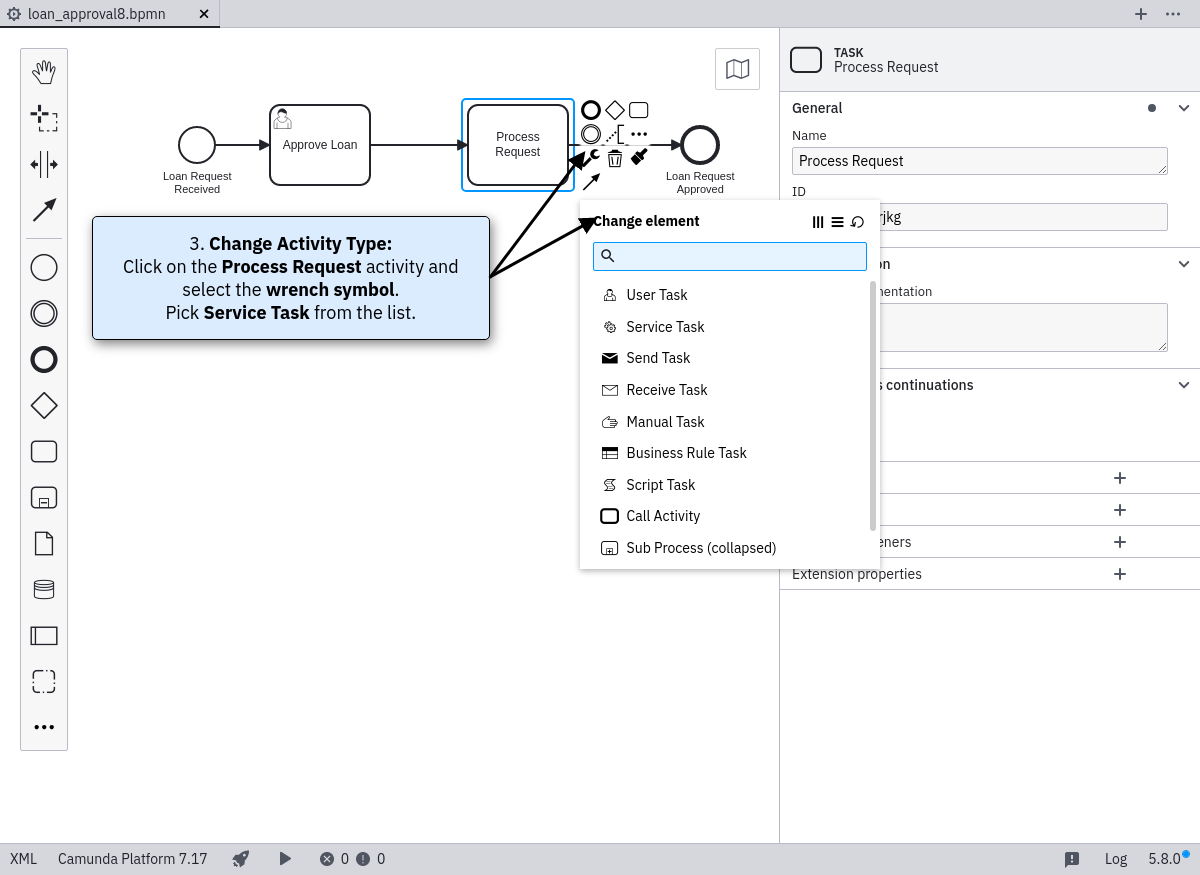Open the XML view
Screen dimensions: 1200x875
(x=24, y=859)
